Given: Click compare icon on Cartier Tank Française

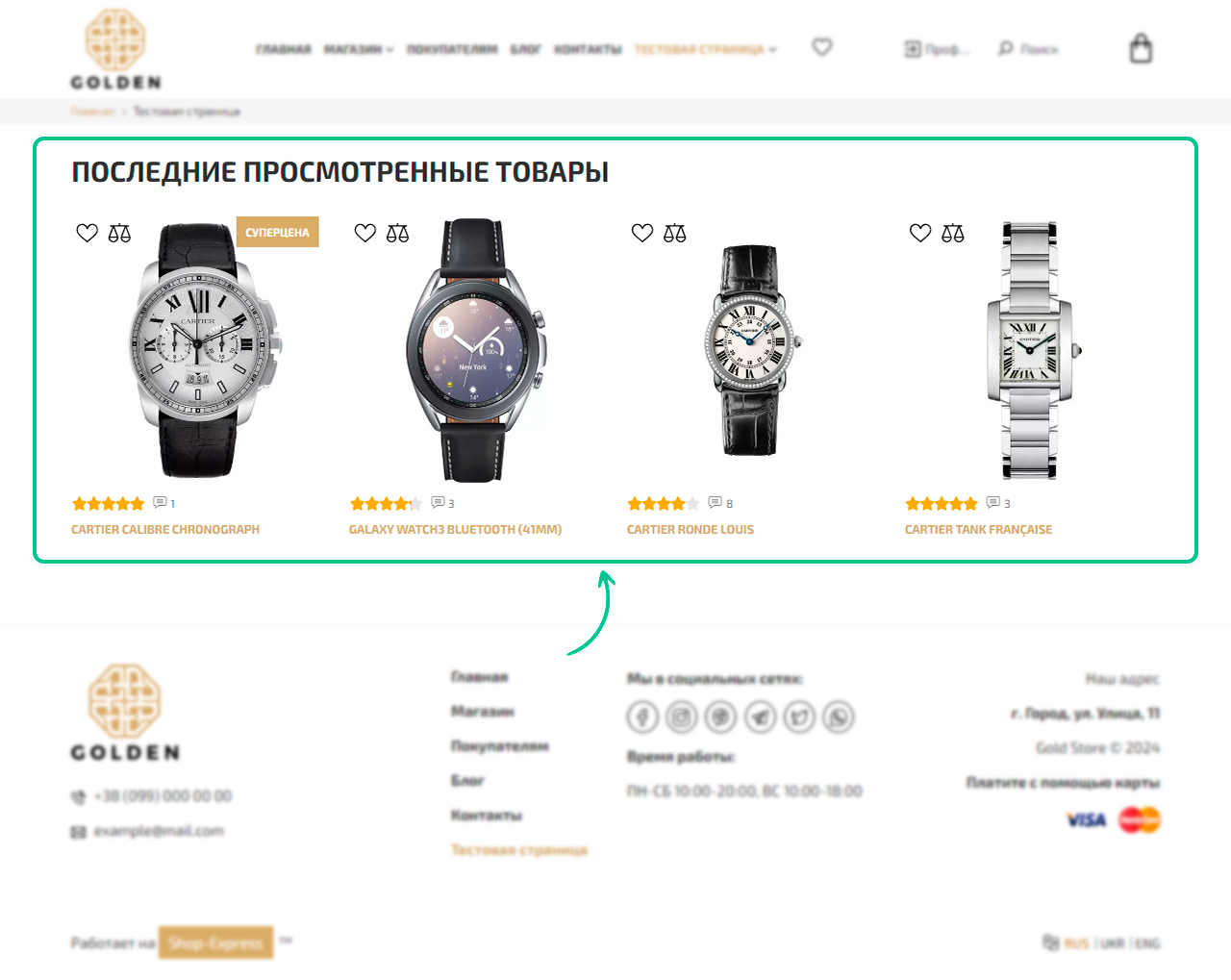Looking at the screenshot, I should [953, 233].
